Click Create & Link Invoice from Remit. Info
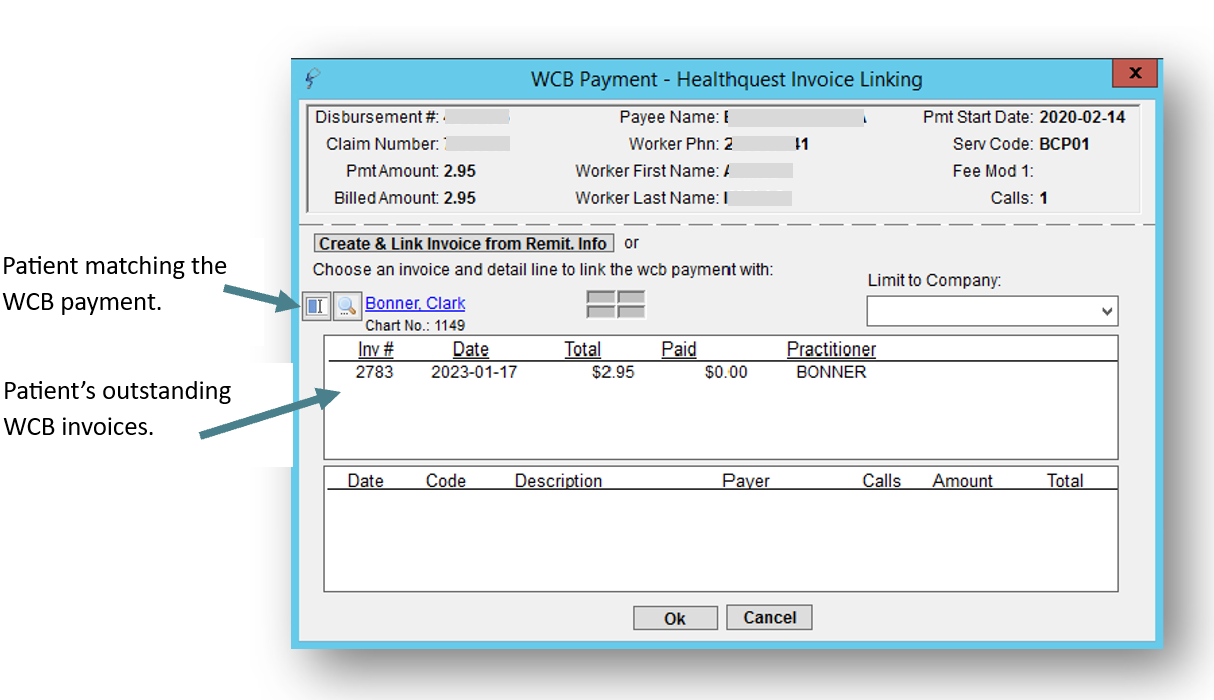The height and width of the screenshot is (700, 1214). click(464, 244)
